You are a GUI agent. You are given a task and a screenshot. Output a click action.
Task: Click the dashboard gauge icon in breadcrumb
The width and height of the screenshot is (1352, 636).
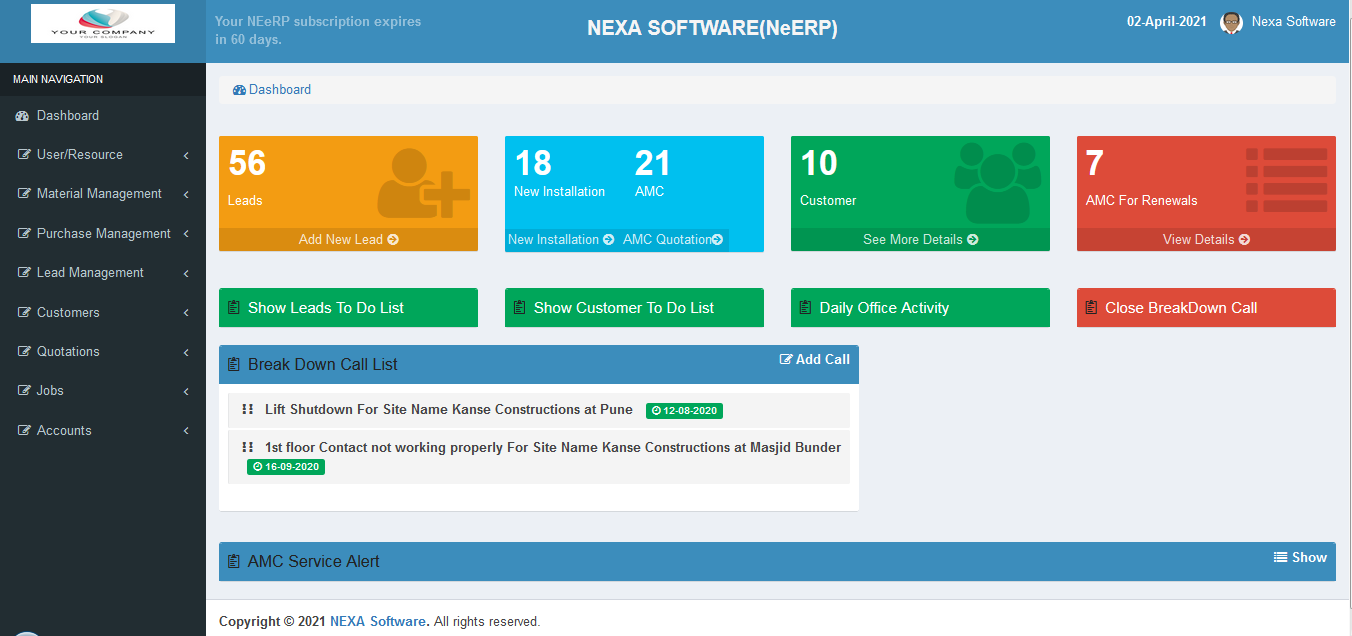(x=239, y=90)
